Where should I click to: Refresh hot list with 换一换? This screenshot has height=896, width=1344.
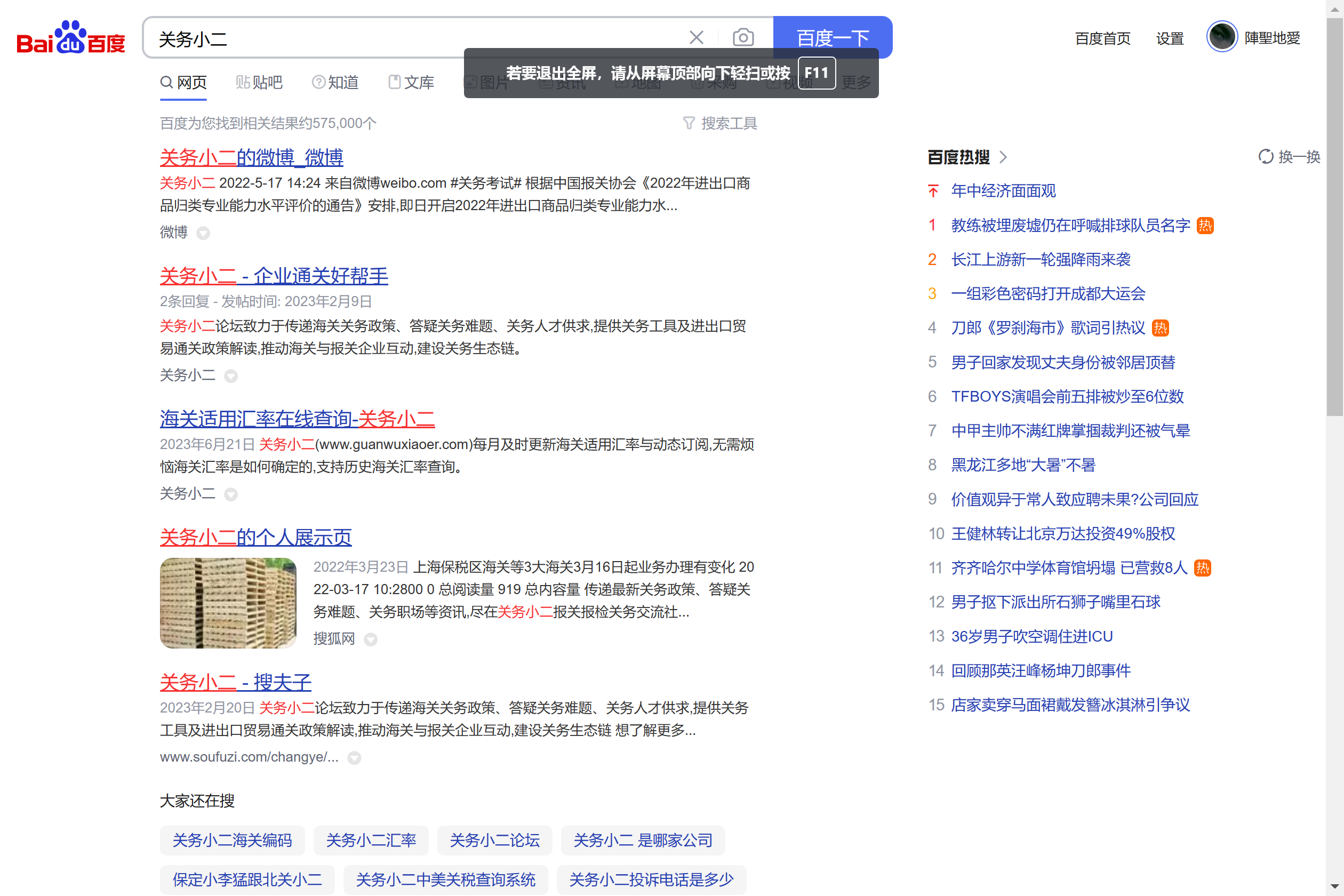1289,157
